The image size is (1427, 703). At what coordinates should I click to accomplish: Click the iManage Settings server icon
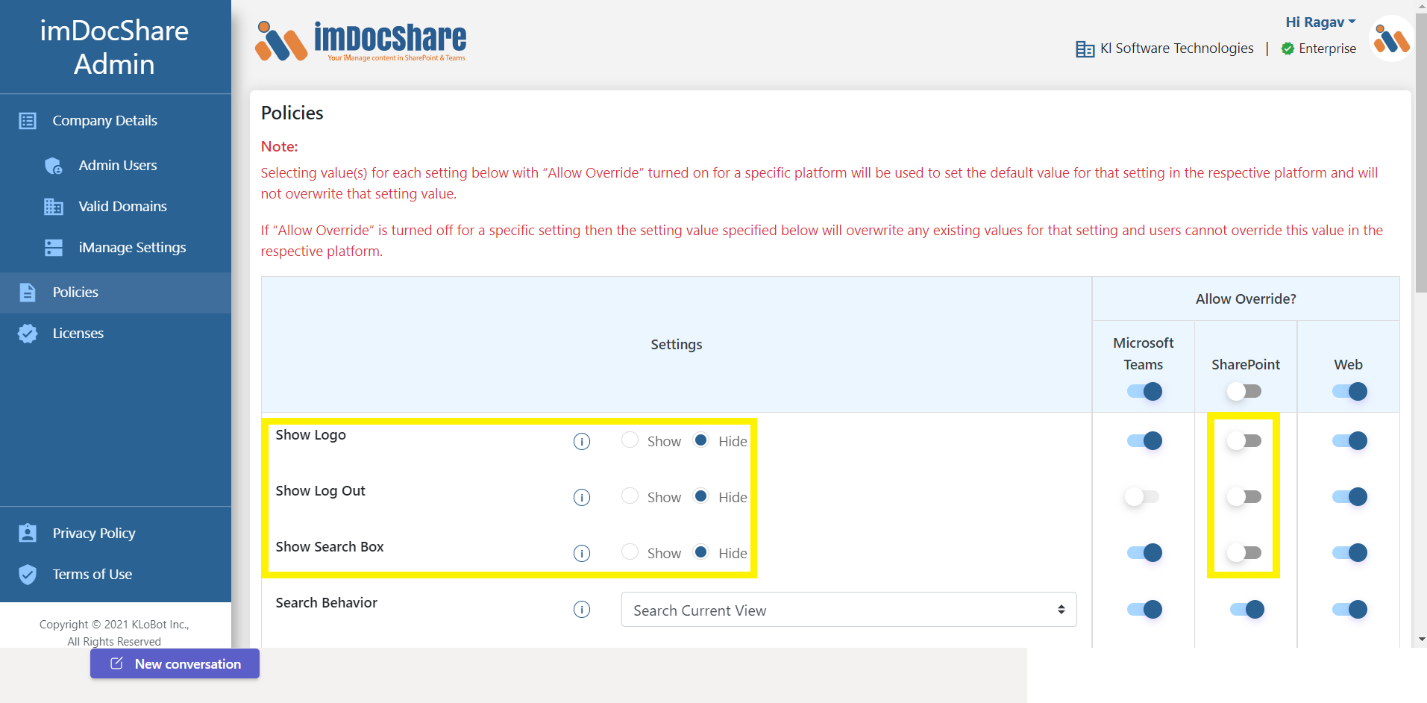click(54, 248)
